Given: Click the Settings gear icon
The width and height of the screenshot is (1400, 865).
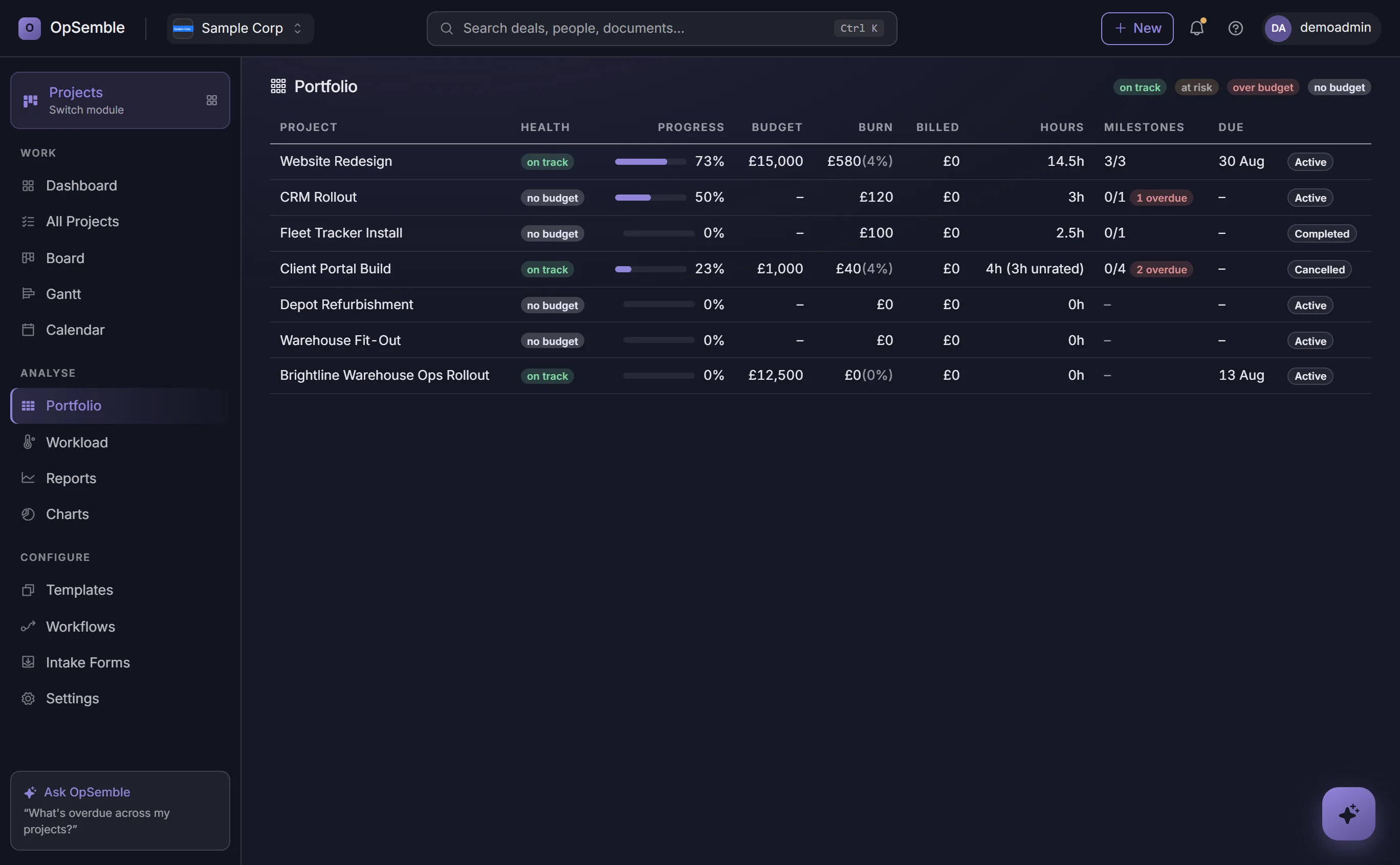Looking at the screenshot, I should (x=28, y=698).
